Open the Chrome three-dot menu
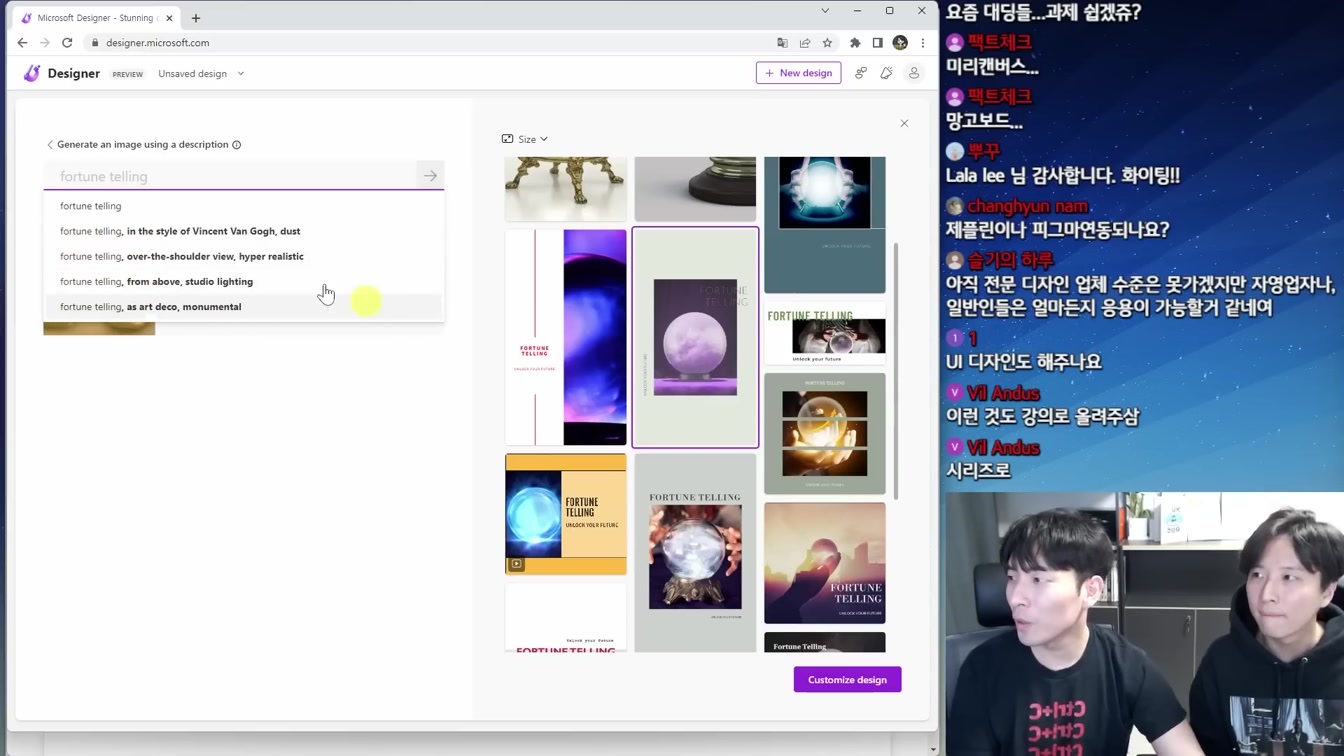1344x756 pixels. 923,43
